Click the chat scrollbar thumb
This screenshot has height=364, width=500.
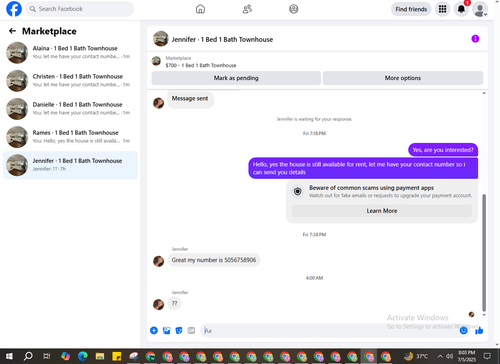pos(484,252)
